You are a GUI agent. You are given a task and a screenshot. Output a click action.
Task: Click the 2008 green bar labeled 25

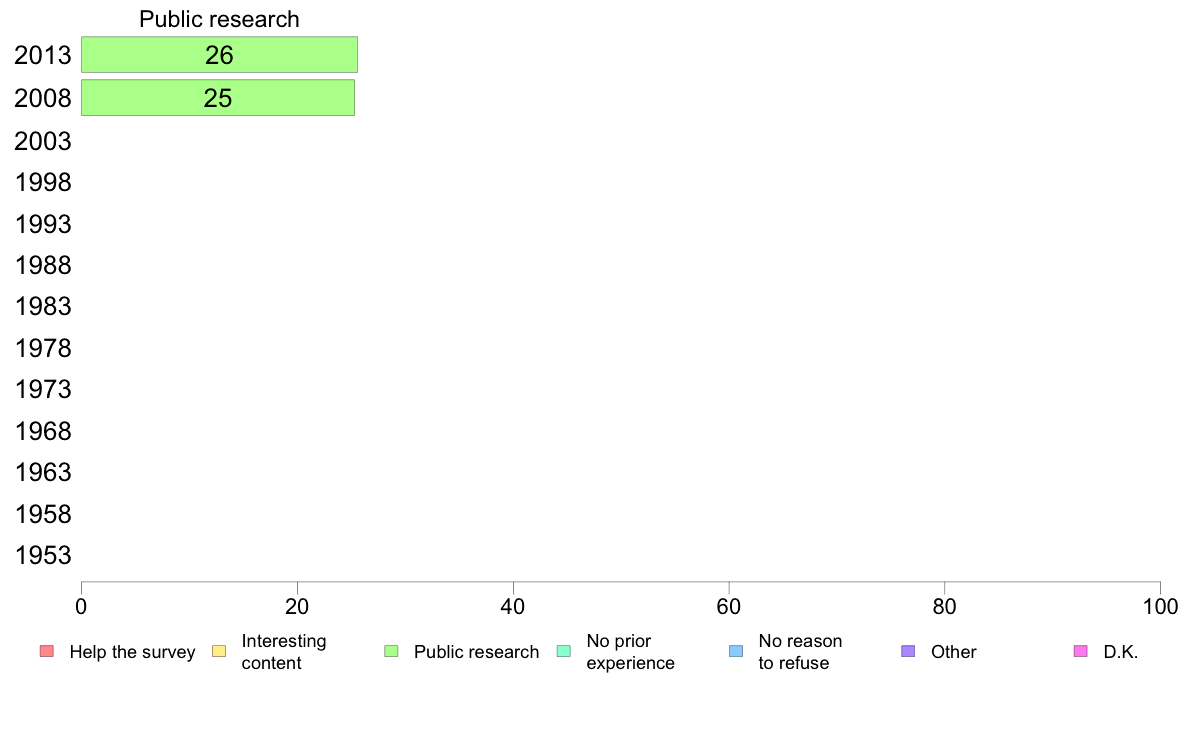pyautogui.click(x=217, y=98)
